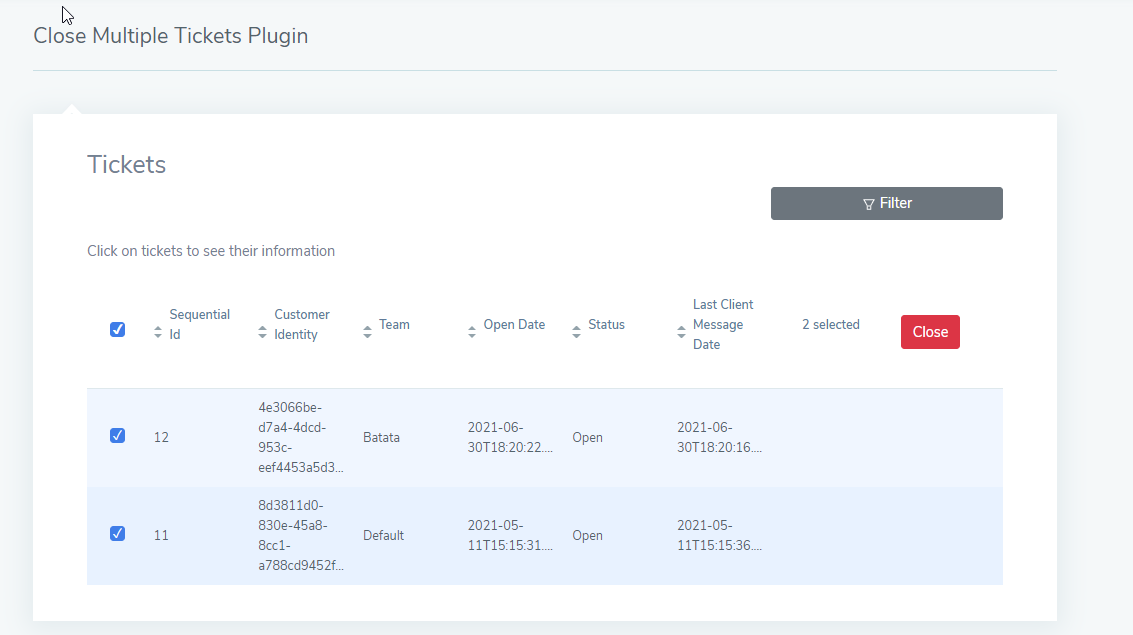Click the Sequential Id column header
This screenshot has height=635, width=1133.
[199, 324]
